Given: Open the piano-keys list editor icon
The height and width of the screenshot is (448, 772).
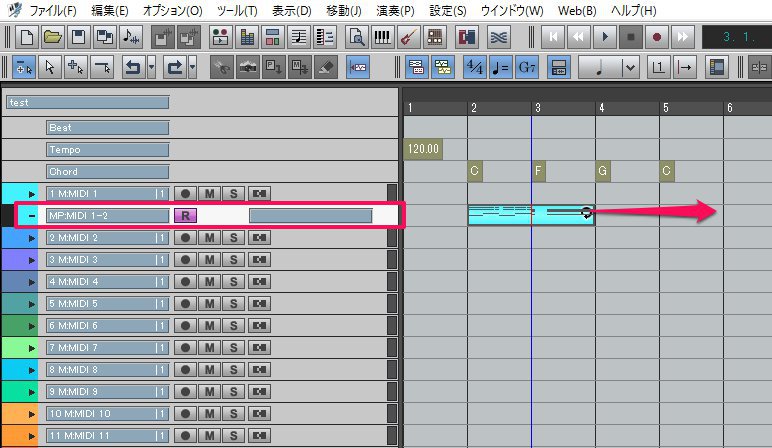Looking at the screenshot, I should (325, 37).
